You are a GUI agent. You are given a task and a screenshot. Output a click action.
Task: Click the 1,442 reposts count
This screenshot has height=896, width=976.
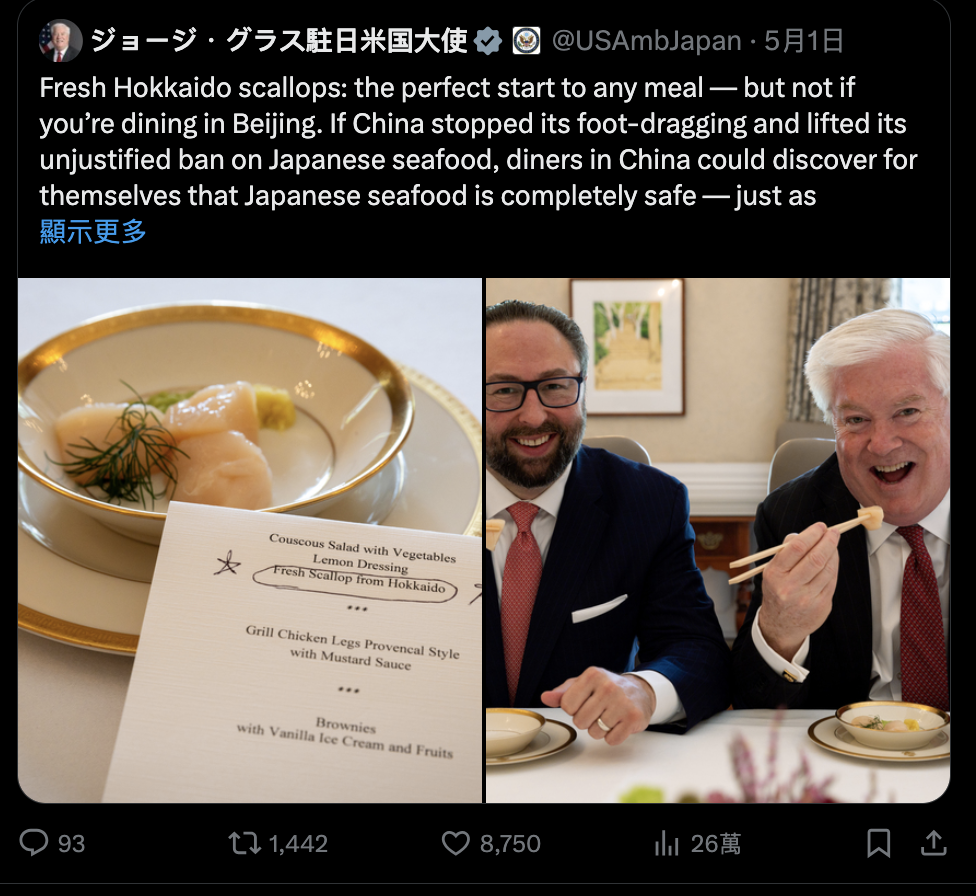[x=298, y=844]
